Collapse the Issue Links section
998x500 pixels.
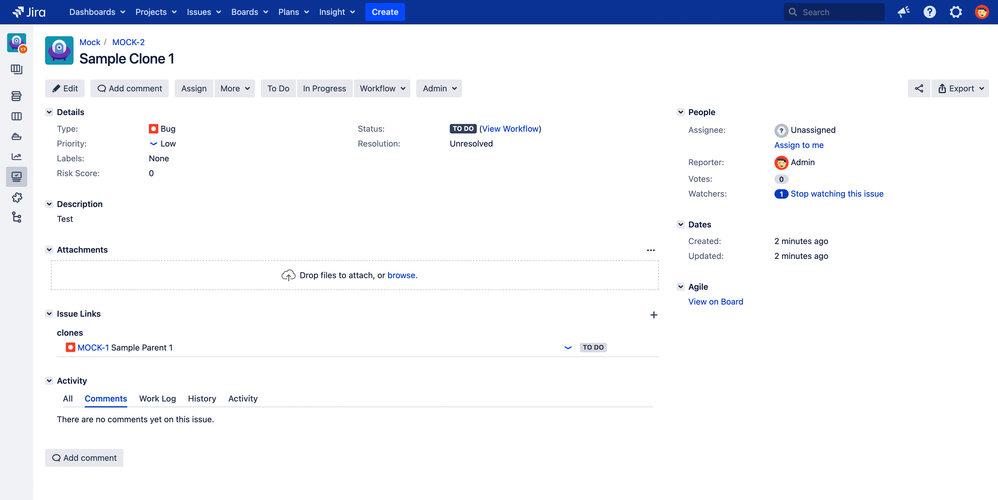click(49, 314)
